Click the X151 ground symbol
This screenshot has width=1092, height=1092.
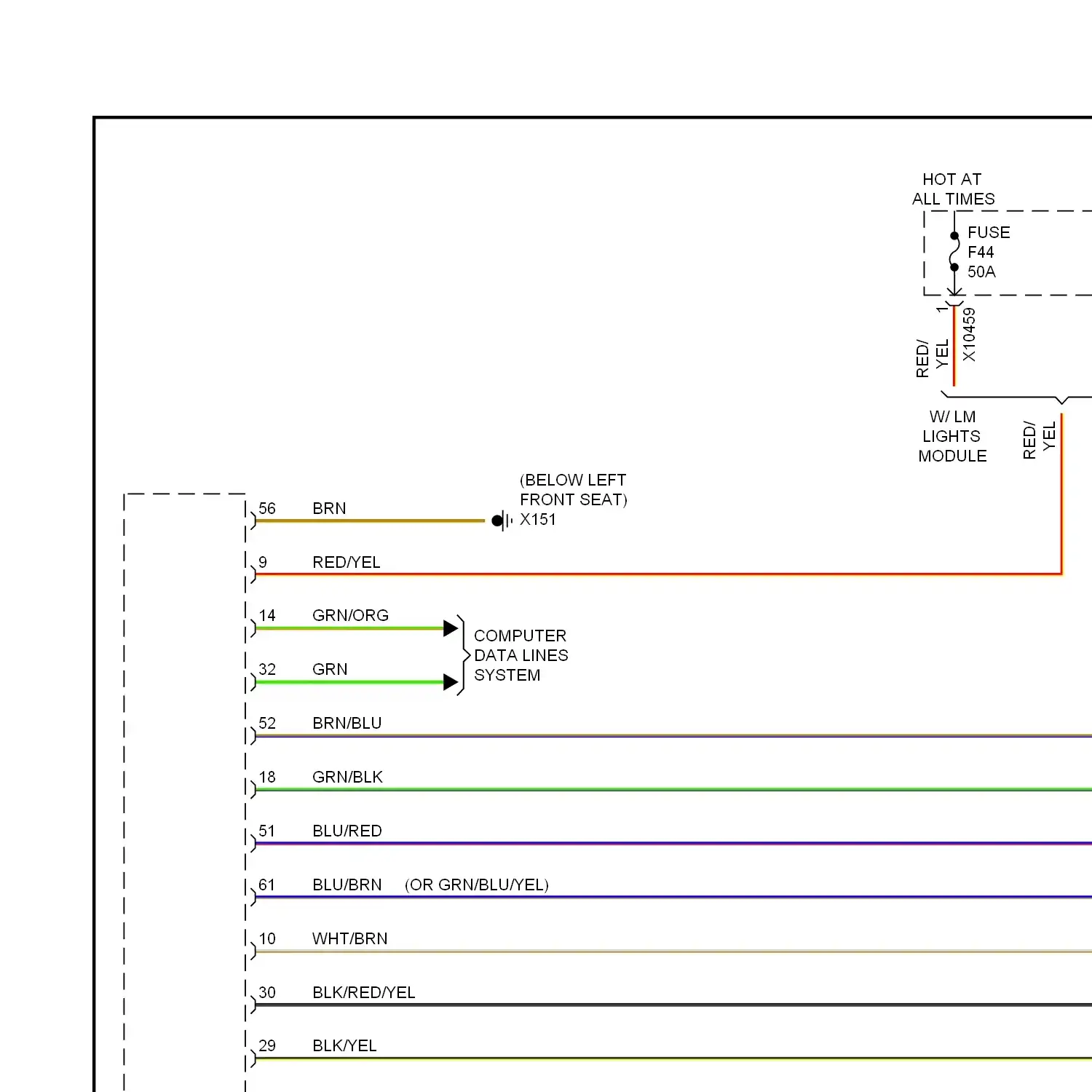coord(502,521)
